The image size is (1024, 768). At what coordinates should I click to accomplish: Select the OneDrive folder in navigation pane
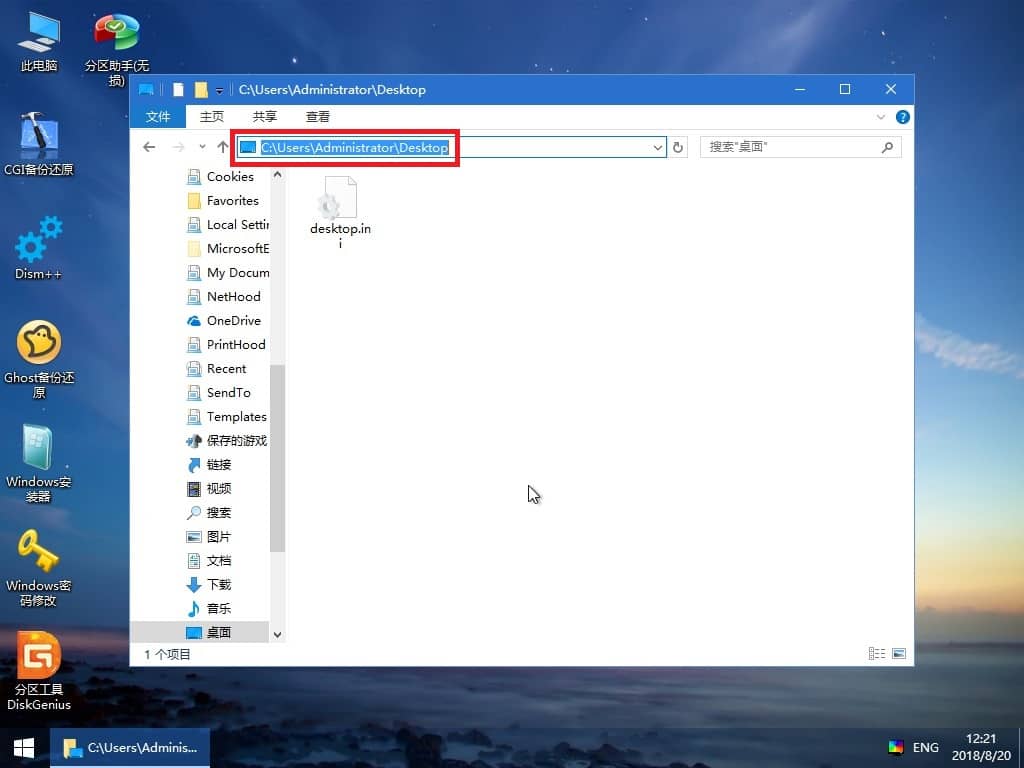[x=233, y=321]
